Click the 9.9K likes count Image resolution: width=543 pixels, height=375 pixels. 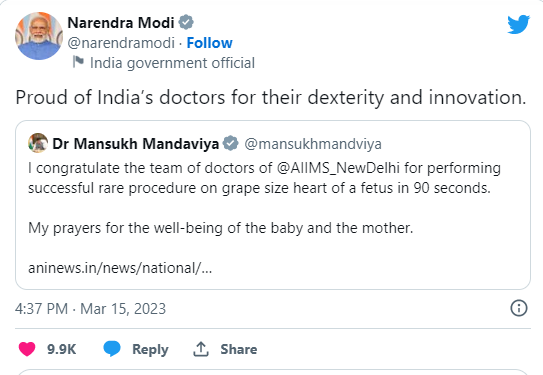61,349
